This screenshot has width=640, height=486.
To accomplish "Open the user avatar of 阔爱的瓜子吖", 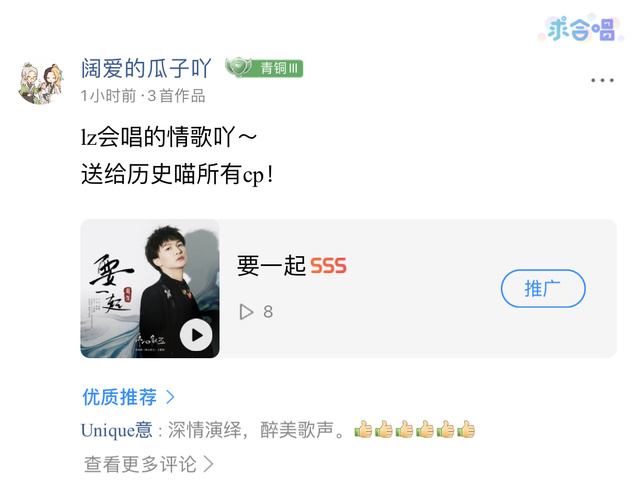I will pyautogui.click(x=41, y=83).
